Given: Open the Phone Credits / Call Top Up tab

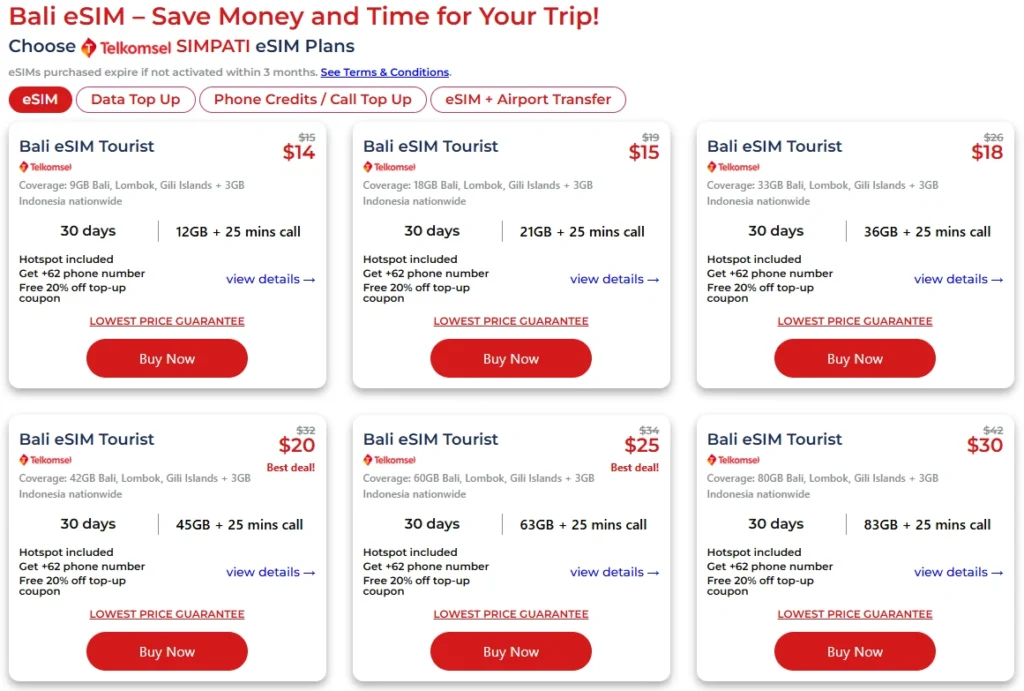Looking at the screenshot, I should [x=312, y=99].
